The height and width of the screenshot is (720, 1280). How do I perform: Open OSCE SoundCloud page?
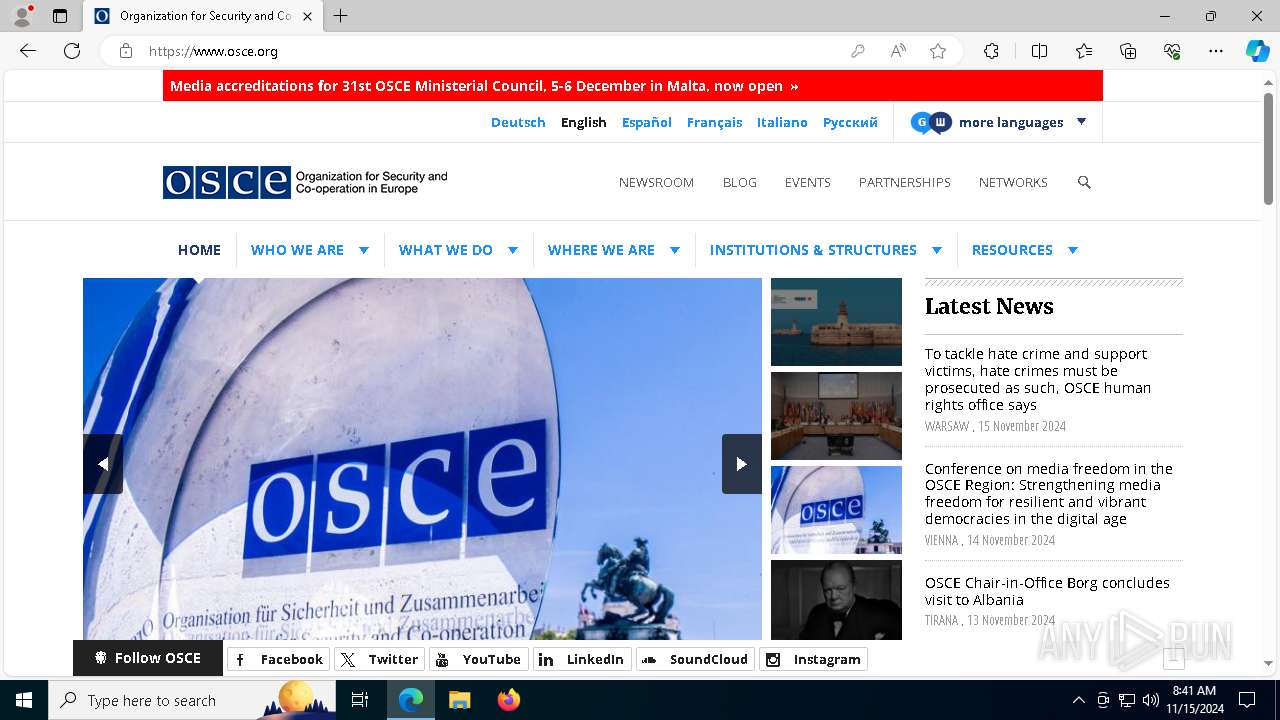point(696,659)
